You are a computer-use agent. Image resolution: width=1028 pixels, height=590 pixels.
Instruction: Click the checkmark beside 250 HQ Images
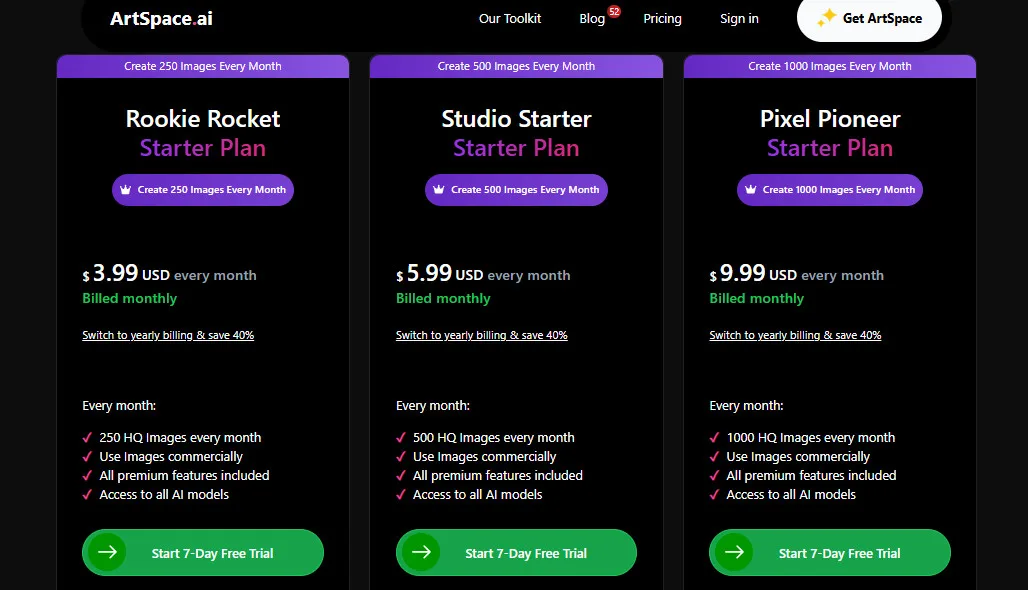coord(88,437)
